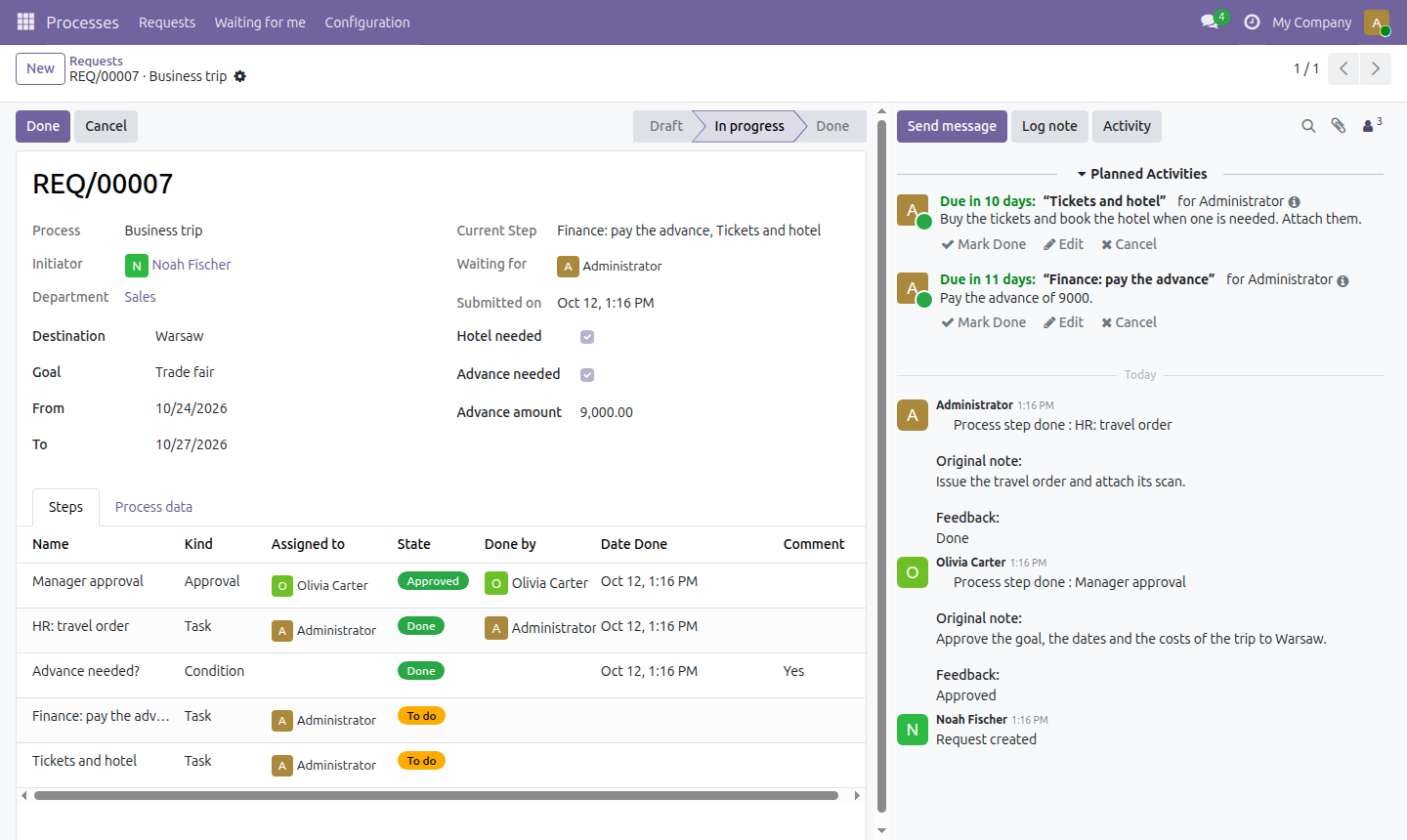Edit the Finance pay the advance activity
Screen dimensions: 1407x840
point(1063,322)
